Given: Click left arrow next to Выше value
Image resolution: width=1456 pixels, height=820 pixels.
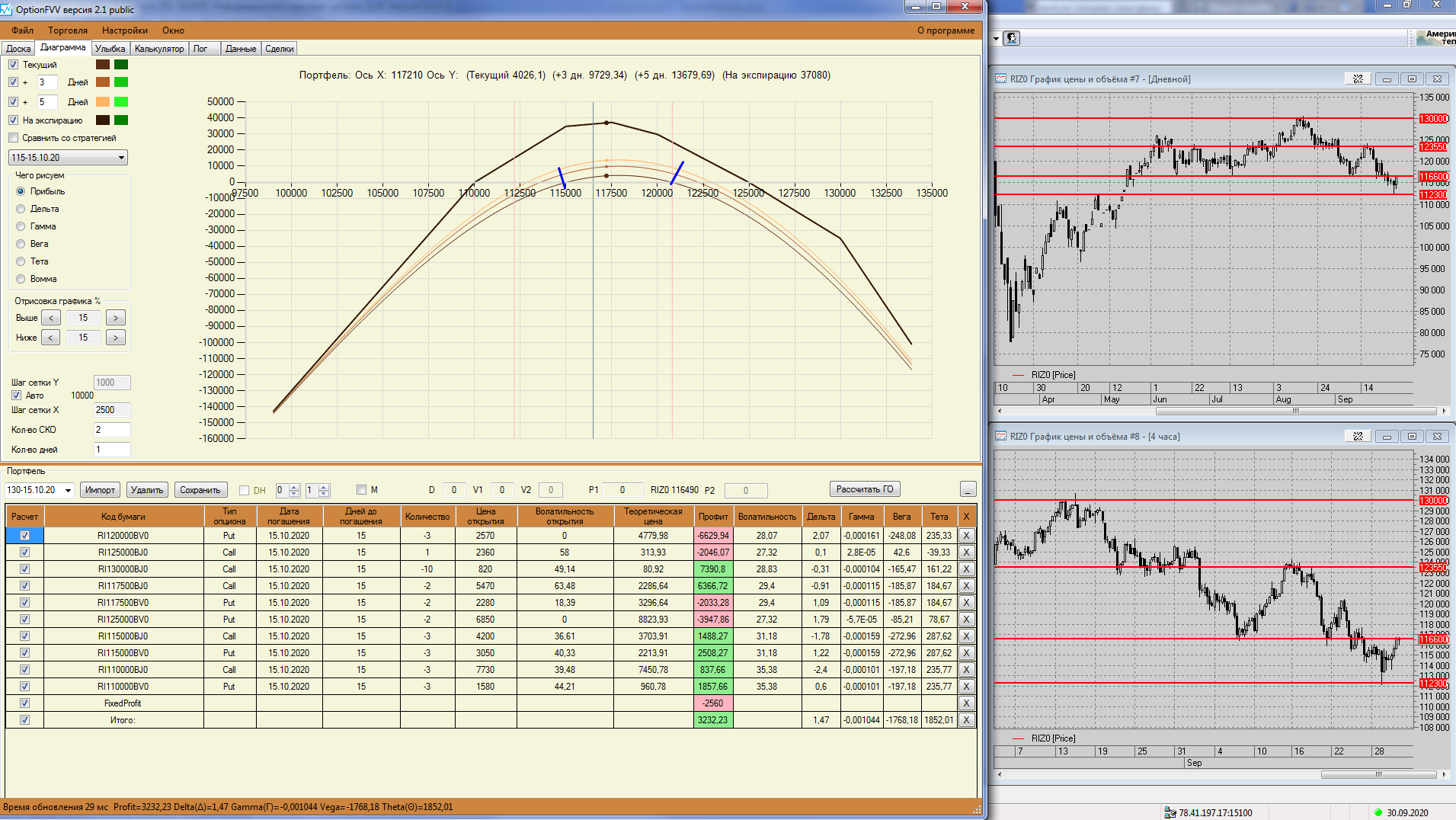Looking at the screenshot, I should [51, 318].
